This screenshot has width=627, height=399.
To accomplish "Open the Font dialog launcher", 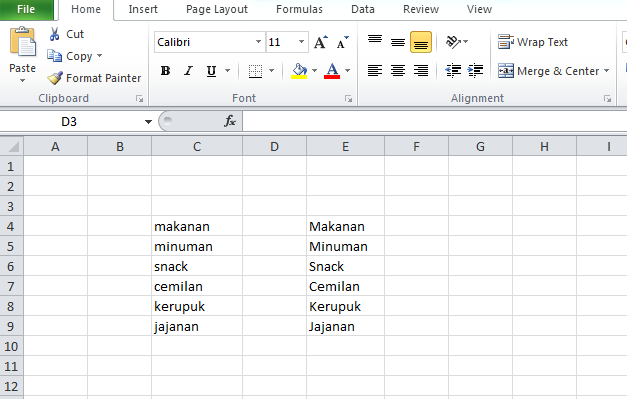I will pos(348,99).
